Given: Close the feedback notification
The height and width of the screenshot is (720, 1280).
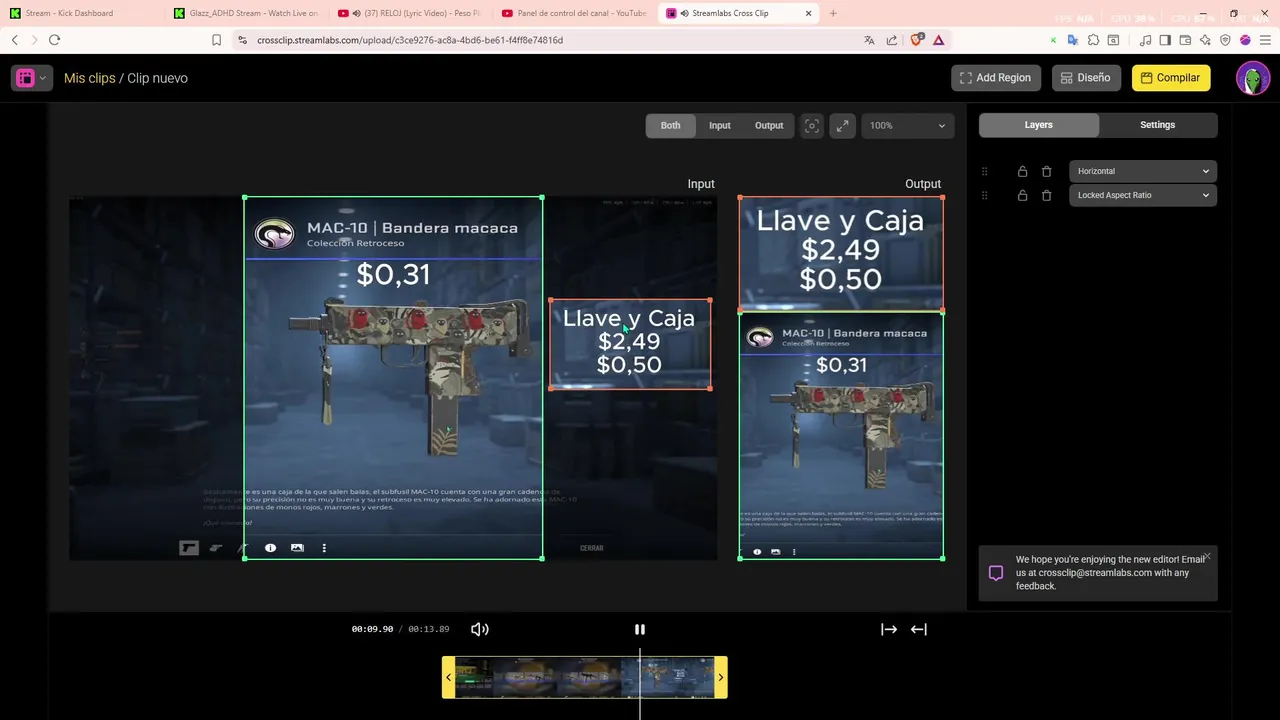Looking at the screenshot, I should click(1207, 556).
